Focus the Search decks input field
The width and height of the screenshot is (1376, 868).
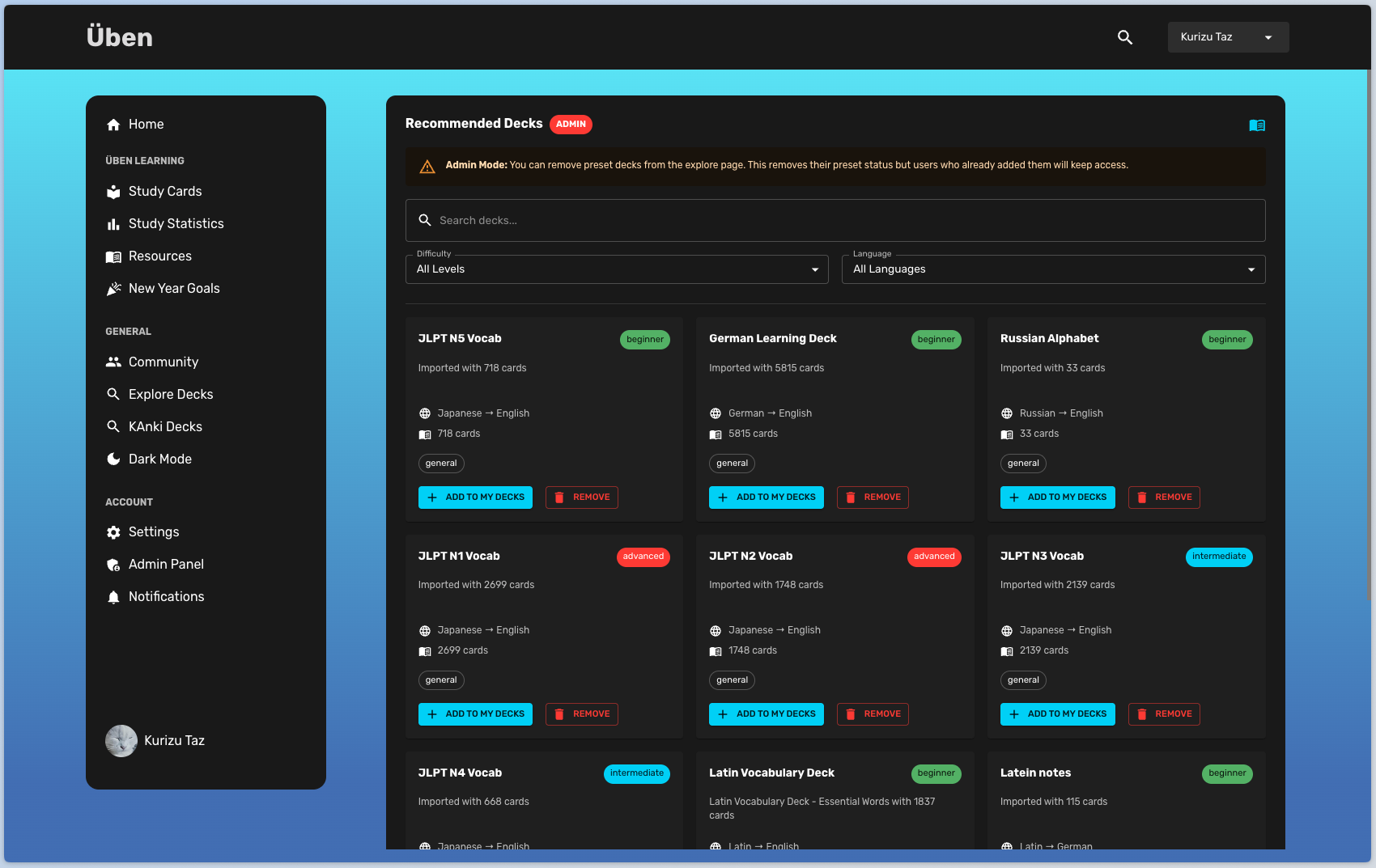(x=835, y=221)
